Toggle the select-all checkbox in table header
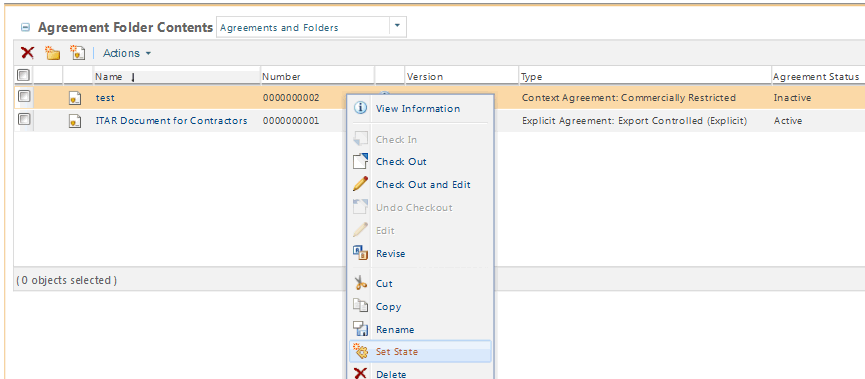Viewport: 865px width, 379px height. pos(24,75)
